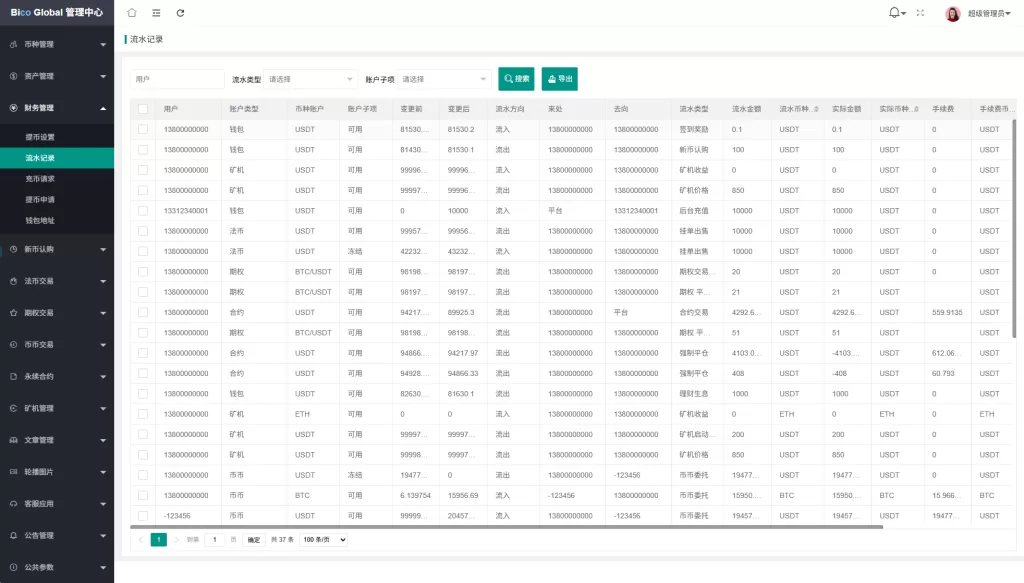Change page size using 100 条/页 selector
1024x583 pixels.
(x=322, y=540)
